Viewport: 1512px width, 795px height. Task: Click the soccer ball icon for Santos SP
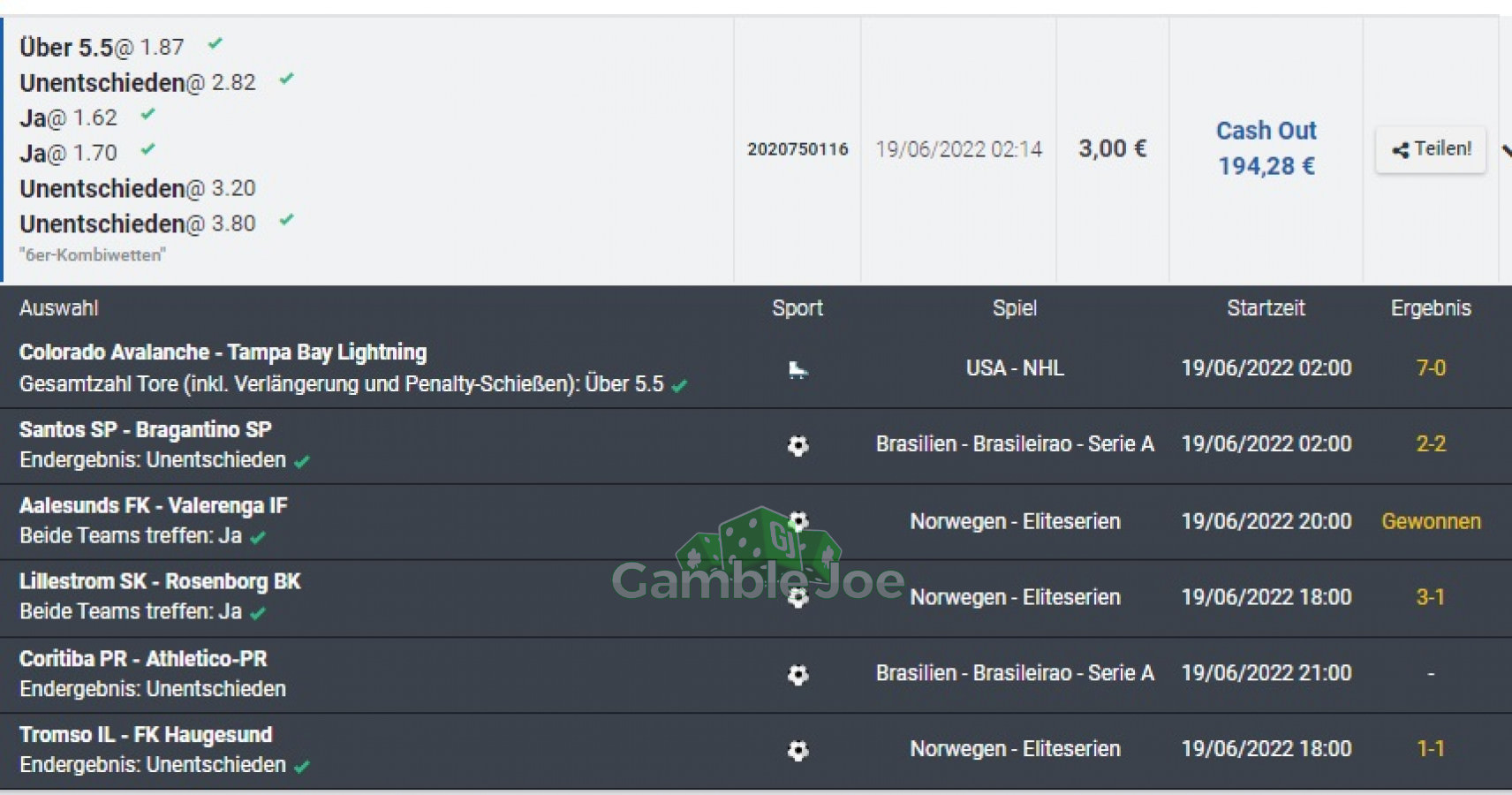click(798, 445)
